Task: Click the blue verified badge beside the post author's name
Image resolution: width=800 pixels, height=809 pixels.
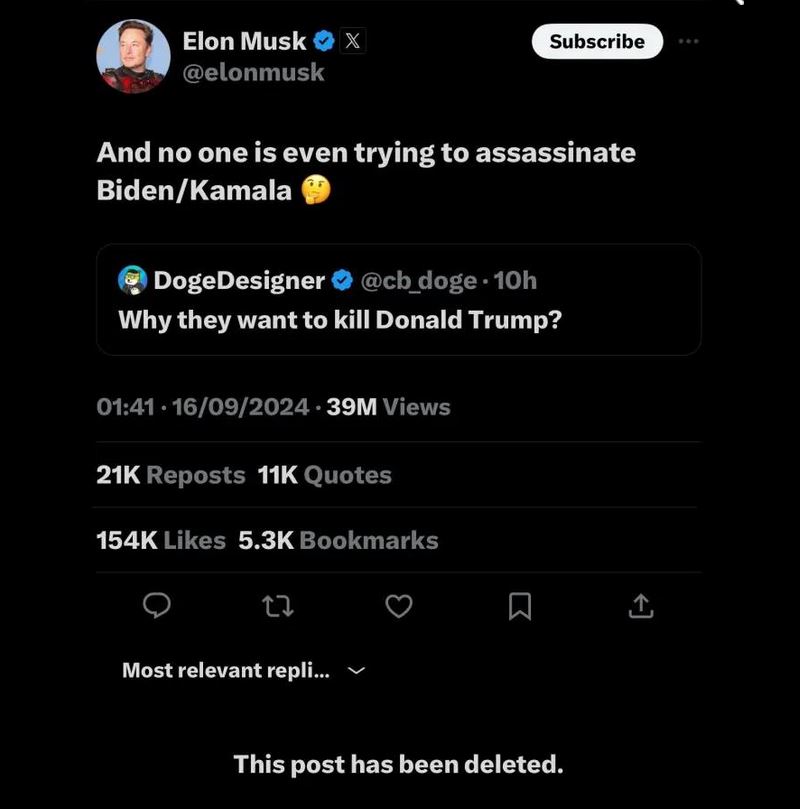Action: pyautogui.click(x=324, y=41)
